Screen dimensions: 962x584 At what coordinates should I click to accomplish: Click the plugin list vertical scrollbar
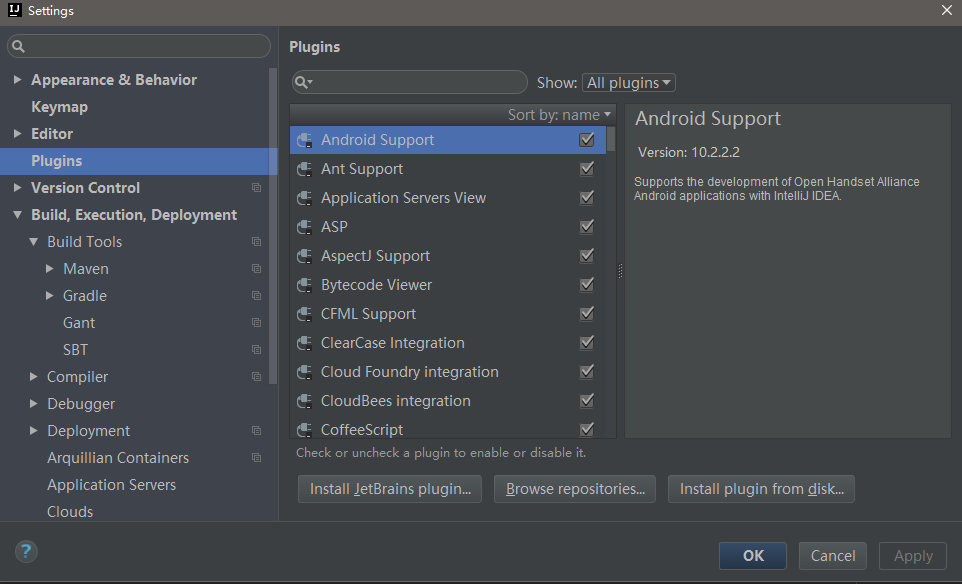point(611,139)
